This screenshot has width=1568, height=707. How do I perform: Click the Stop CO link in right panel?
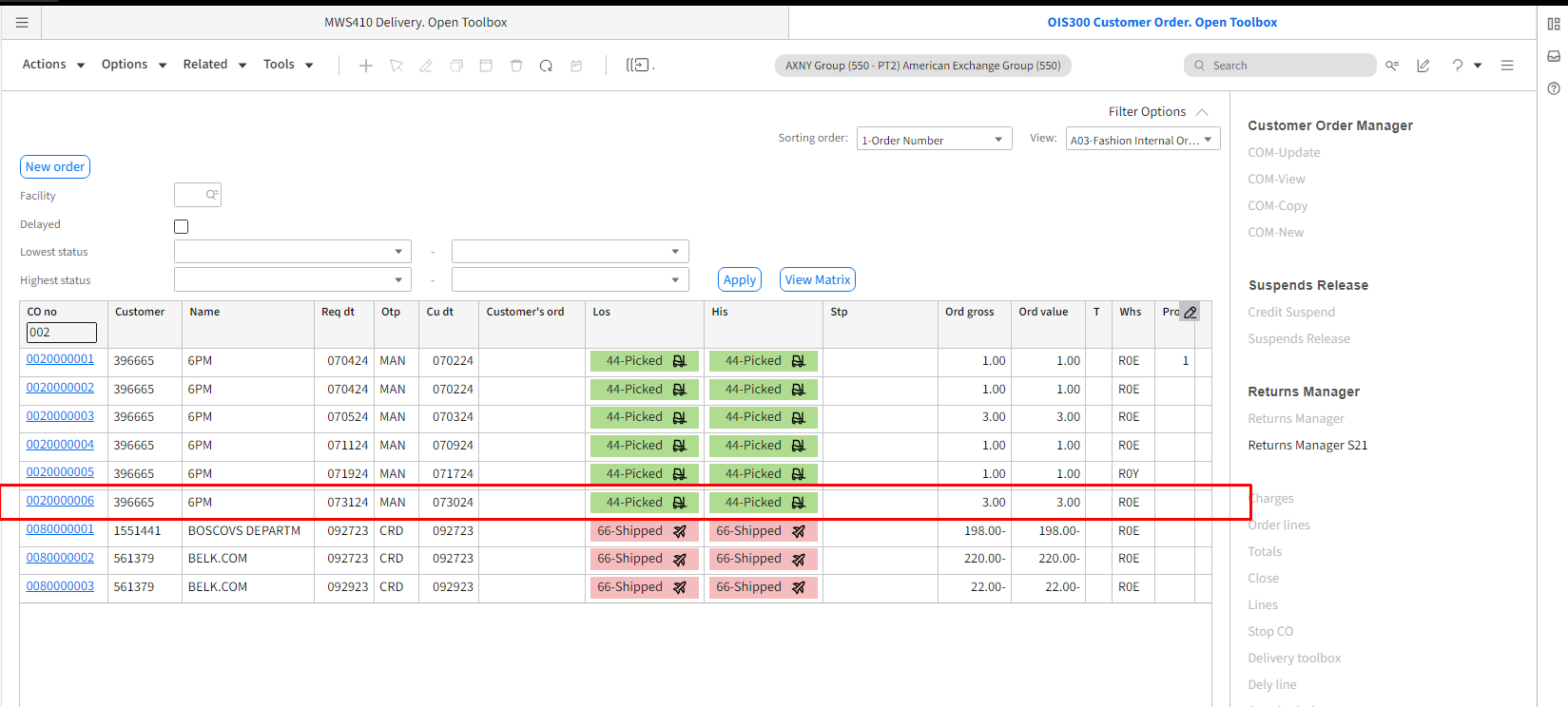pos(1270,631)
